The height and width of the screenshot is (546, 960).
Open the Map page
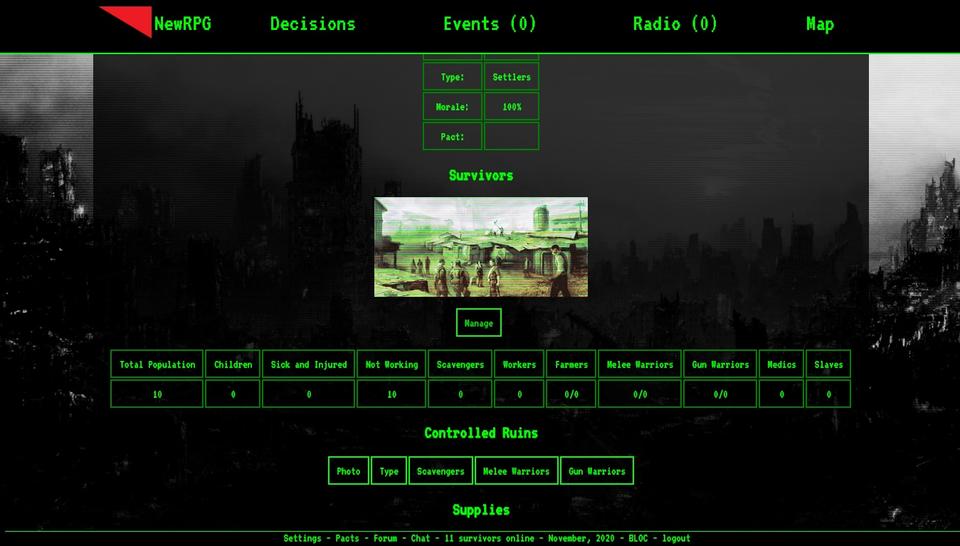click(819, 24)
